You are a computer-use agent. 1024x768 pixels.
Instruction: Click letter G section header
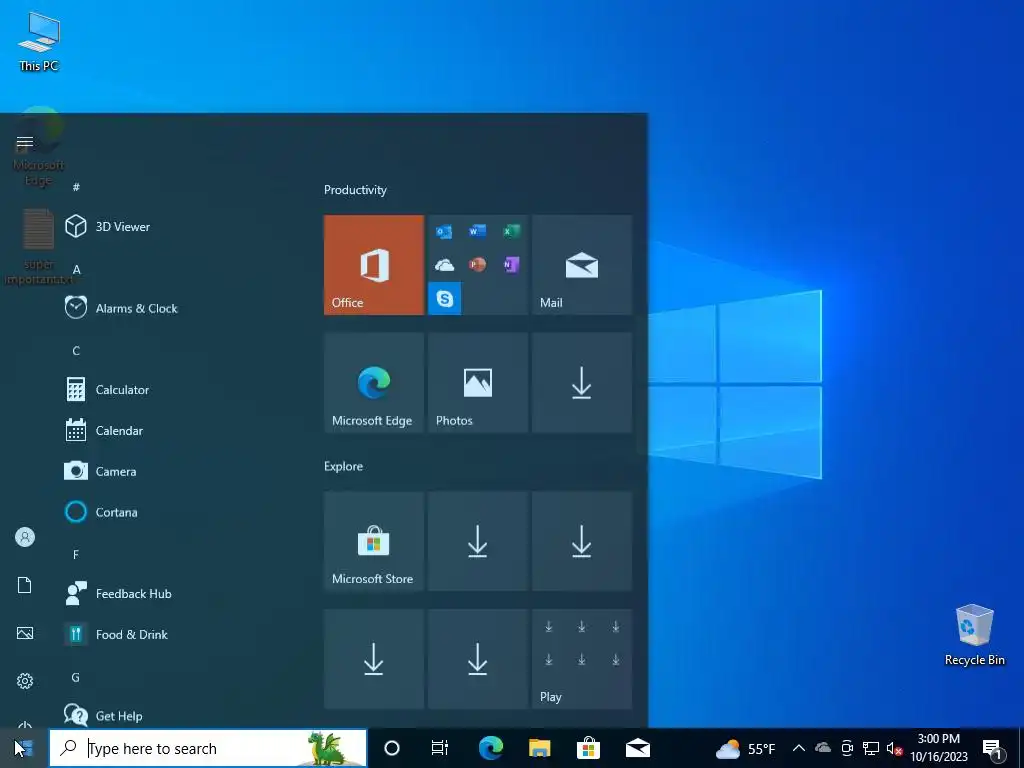(76, 677)
